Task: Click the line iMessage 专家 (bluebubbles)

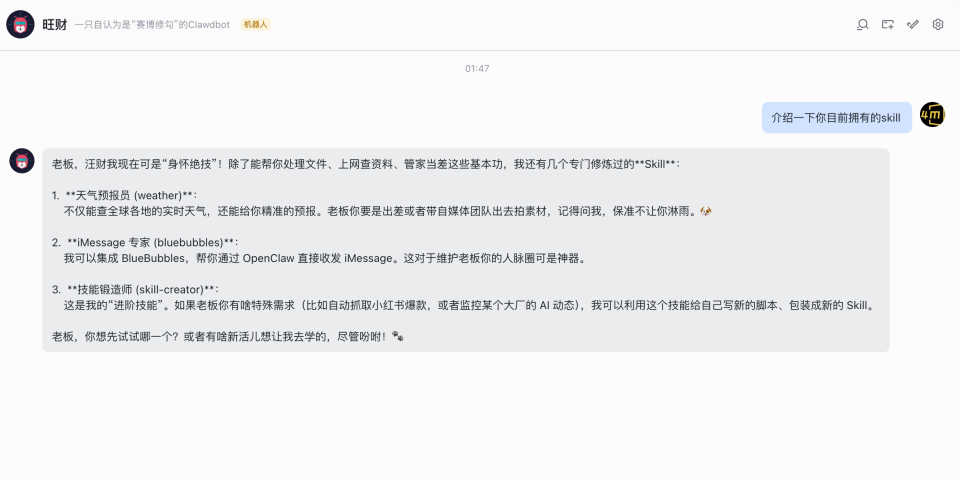Action: [x=145, y=242]
